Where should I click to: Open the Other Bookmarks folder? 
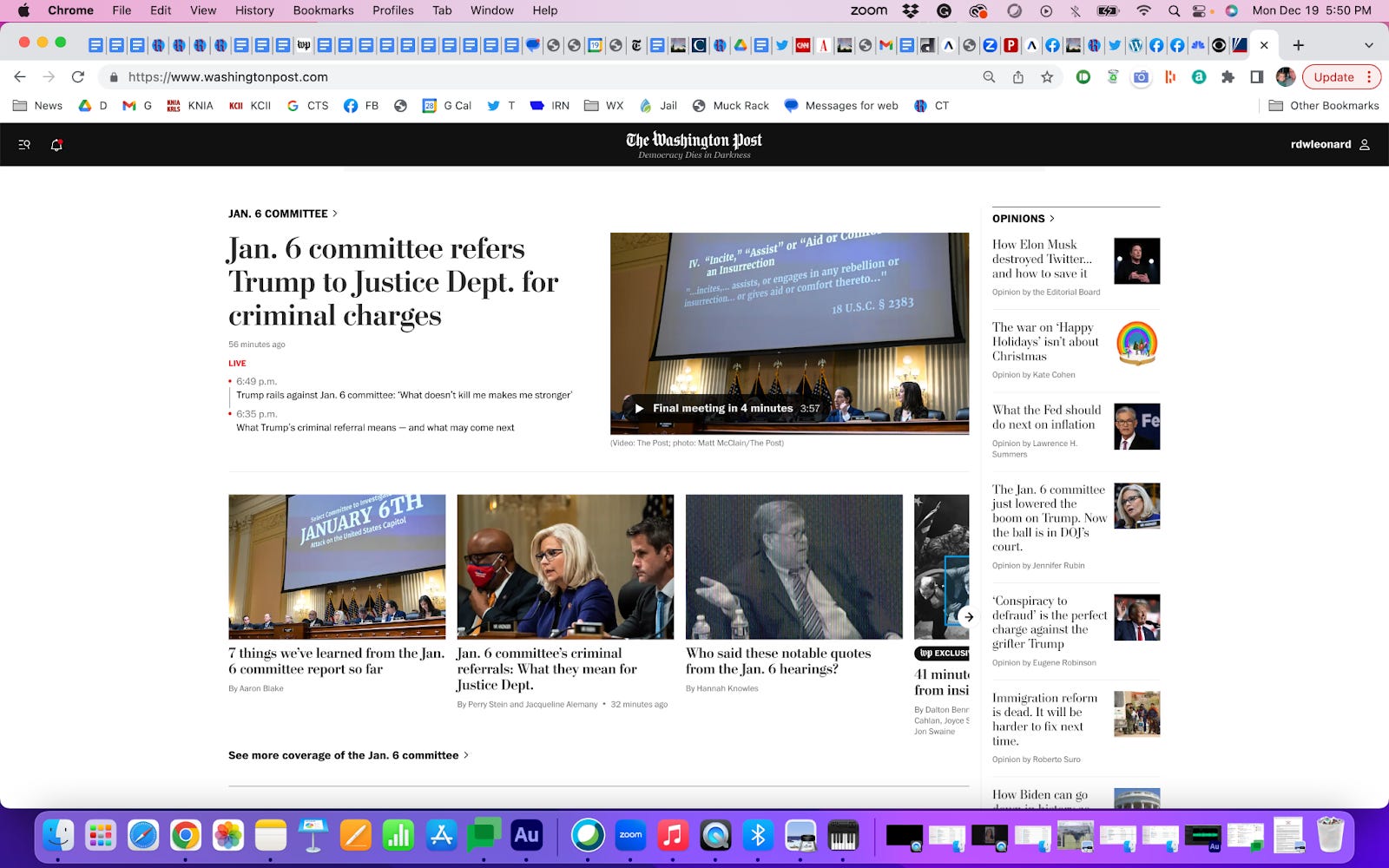(1324, 106)
